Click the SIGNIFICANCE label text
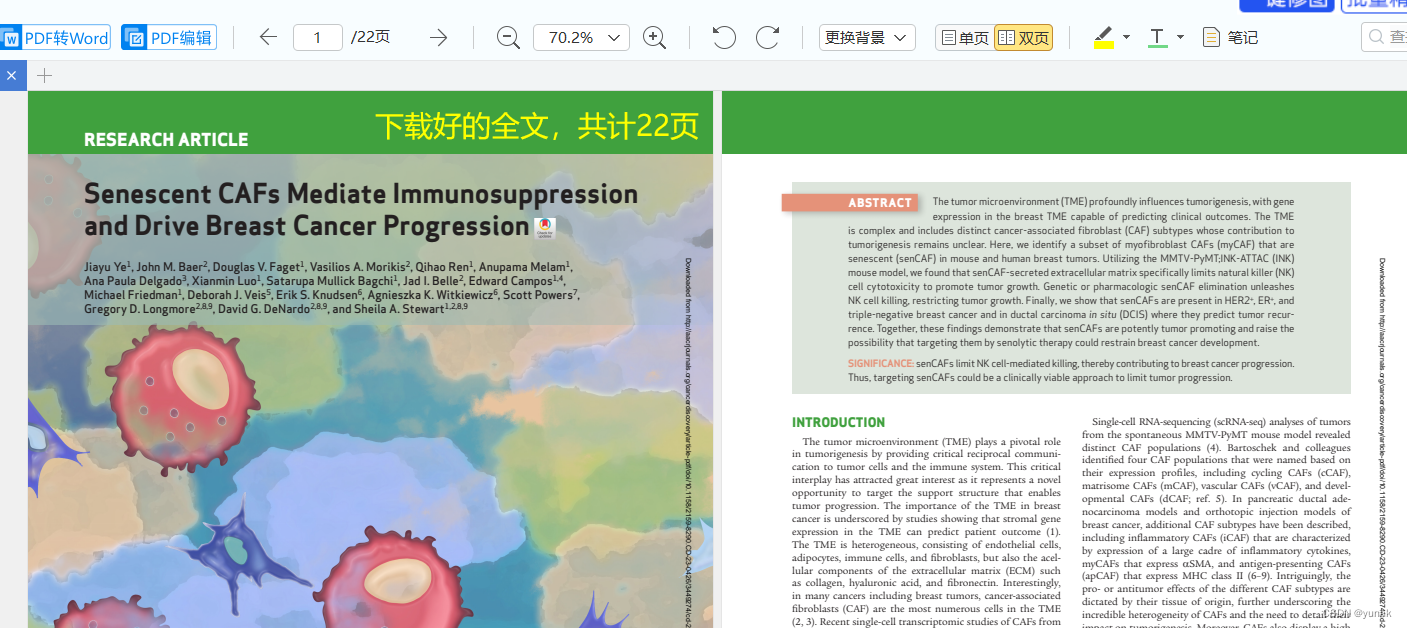Screen dimensions: 1407x628 [880, 364]
